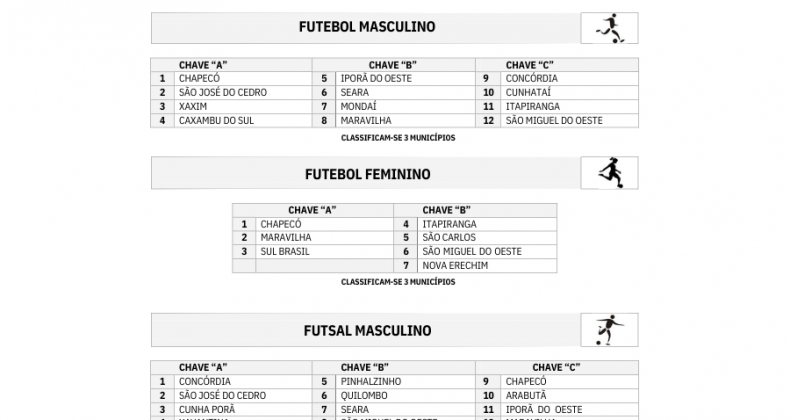Click CONCÓRDIA in Futebol Masculino Chave C
Viewport: 790px width, 420px height.
point(532,79)
